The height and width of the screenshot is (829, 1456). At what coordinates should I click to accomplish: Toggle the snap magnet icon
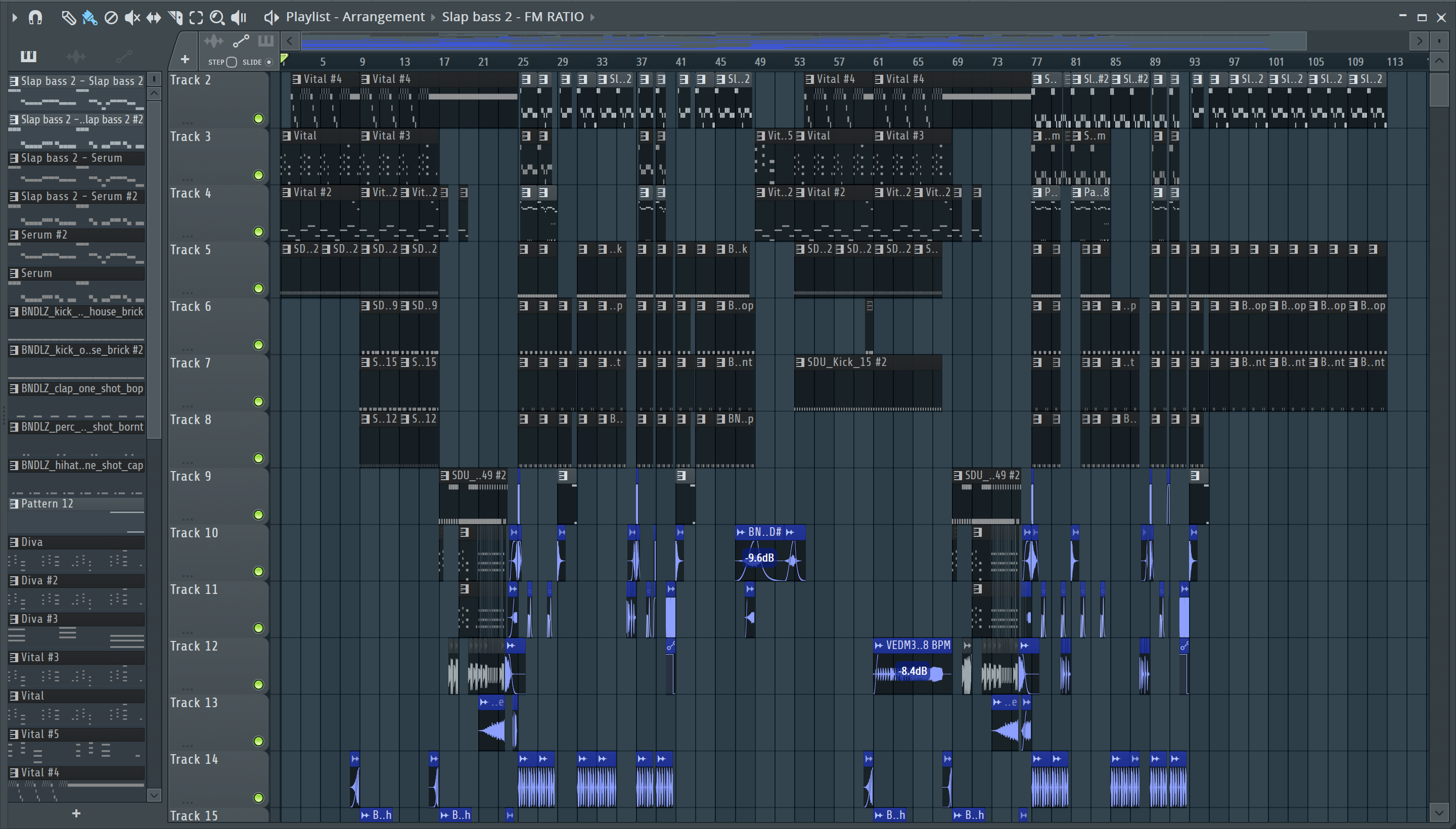tap(35, 18)
